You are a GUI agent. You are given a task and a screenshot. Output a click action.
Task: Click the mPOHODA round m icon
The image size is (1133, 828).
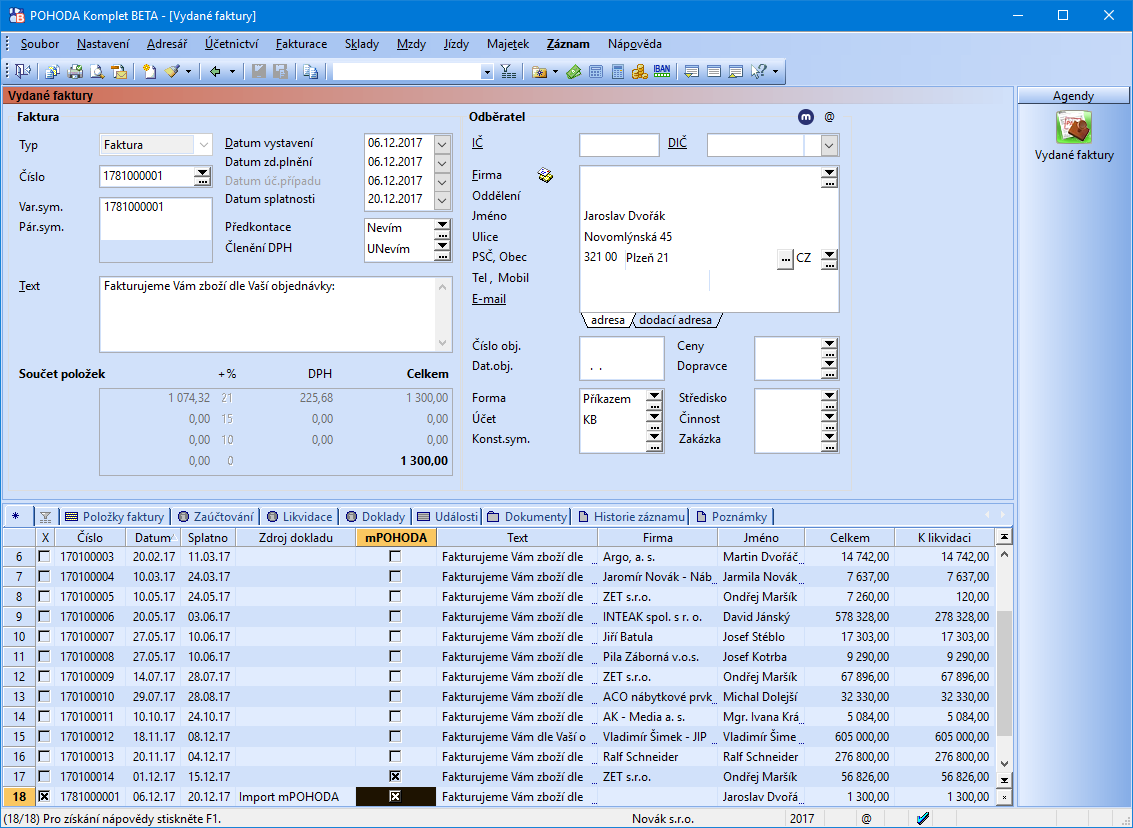[806, 117]
